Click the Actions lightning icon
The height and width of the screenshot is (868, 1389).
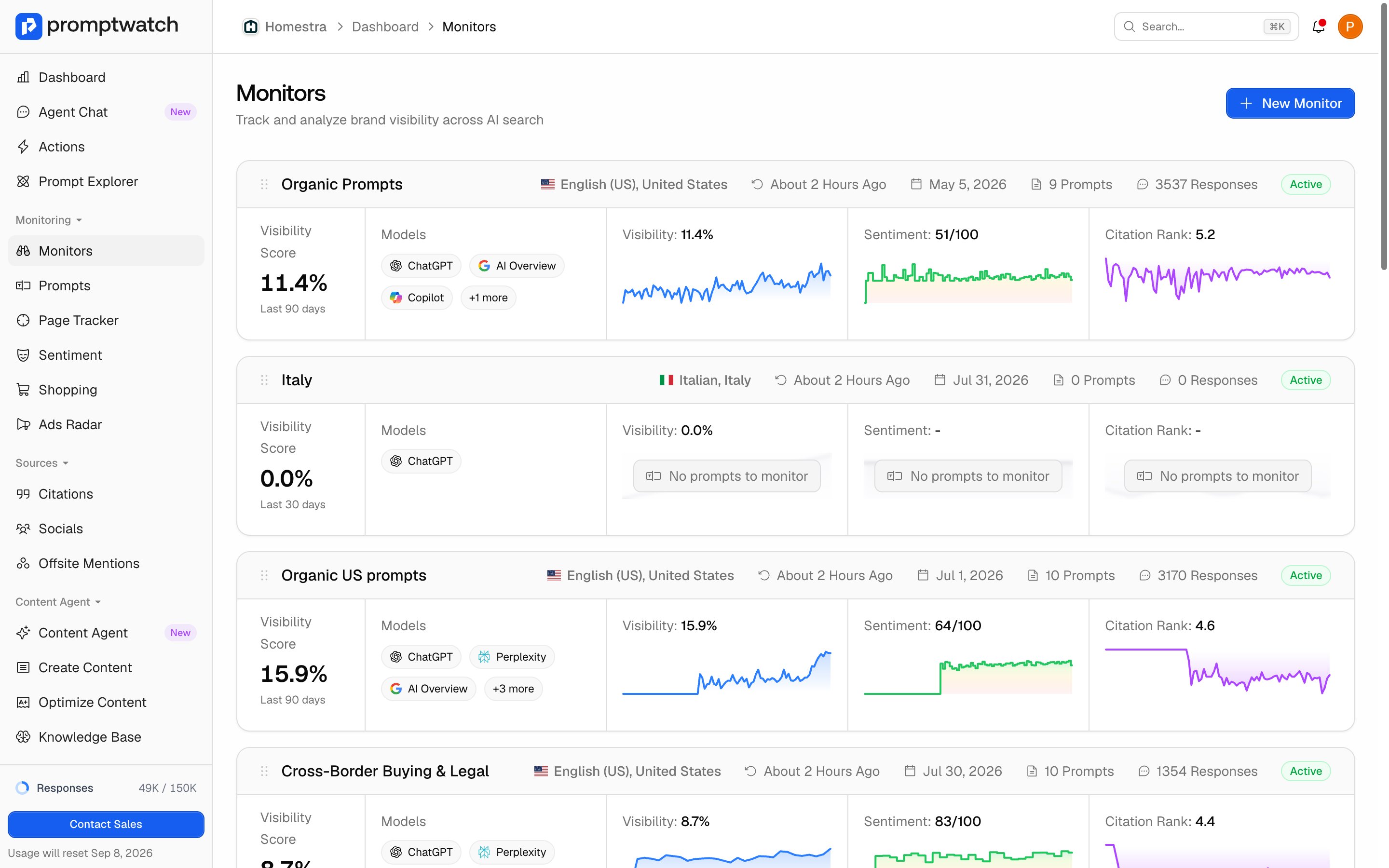coord(23,147)
